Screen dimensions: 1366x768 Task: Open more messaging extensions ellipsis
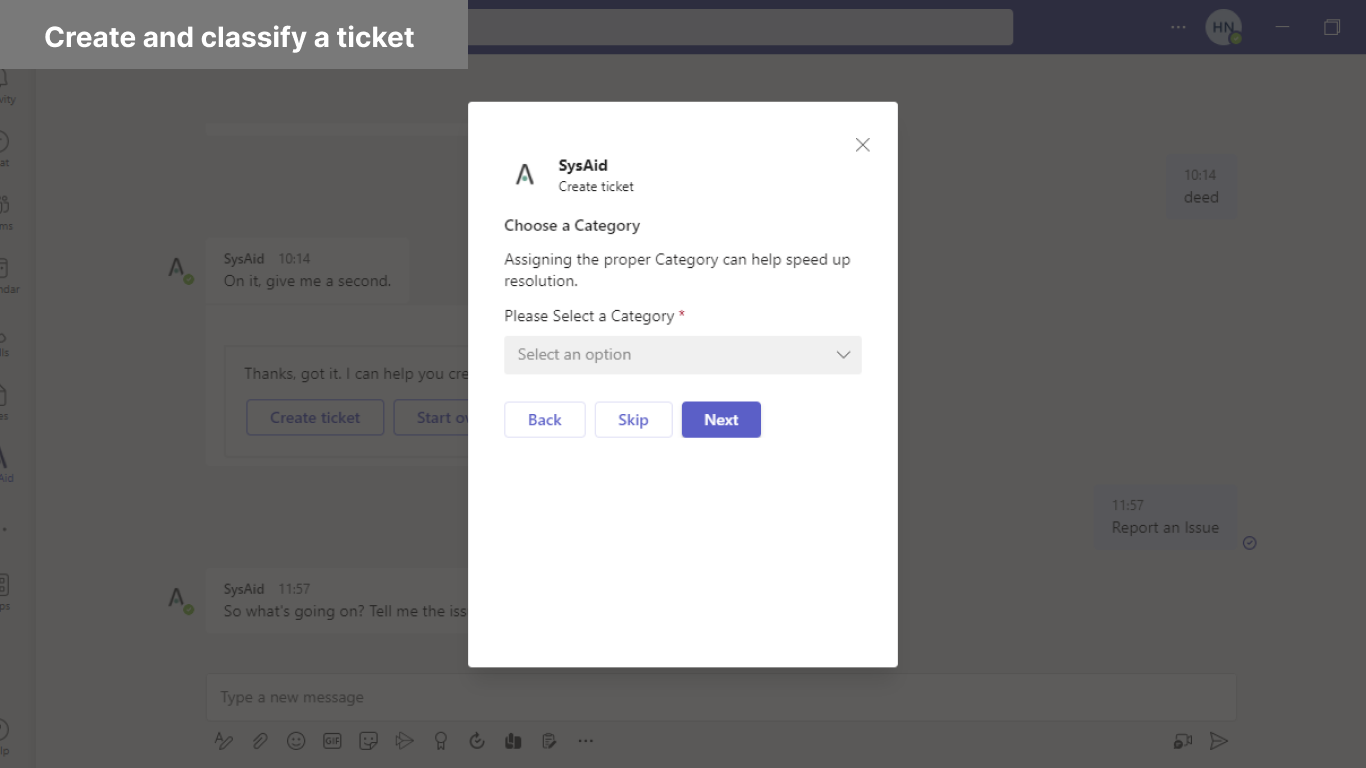(585, 741)
